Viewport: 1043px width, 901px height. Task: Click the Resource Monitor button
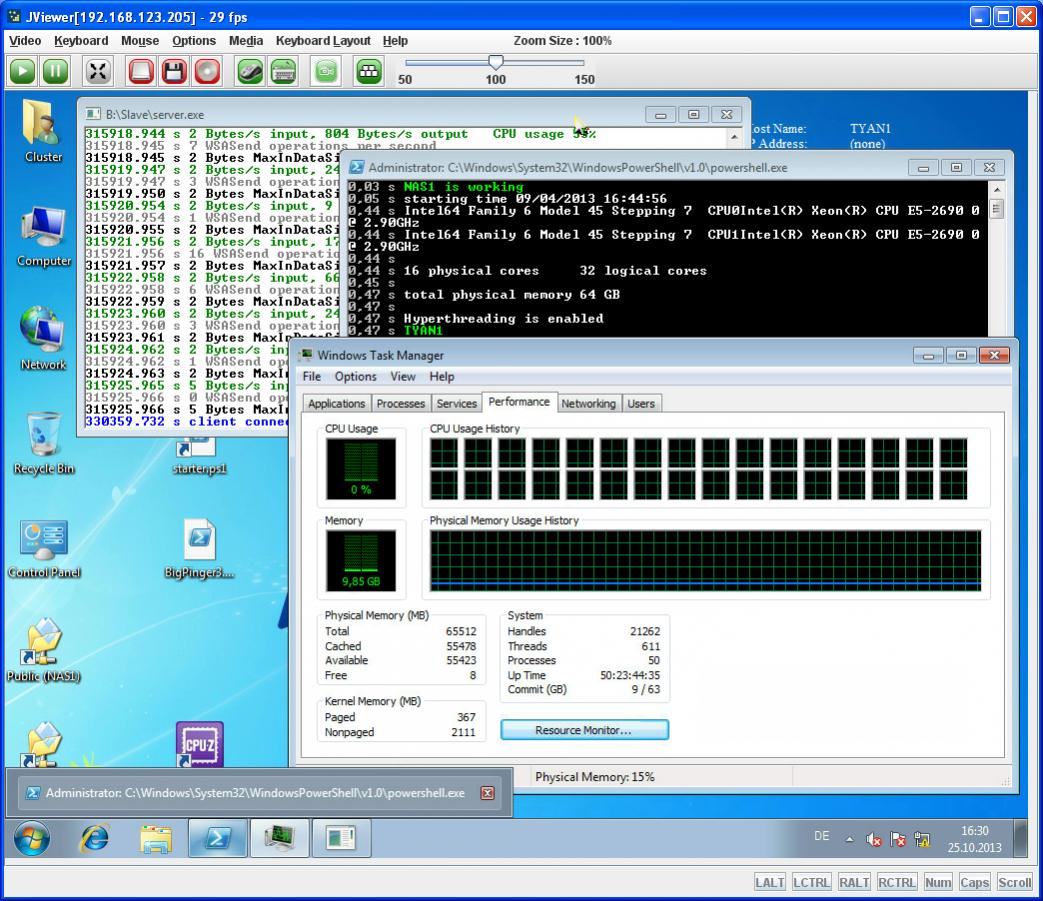[584, 730]
